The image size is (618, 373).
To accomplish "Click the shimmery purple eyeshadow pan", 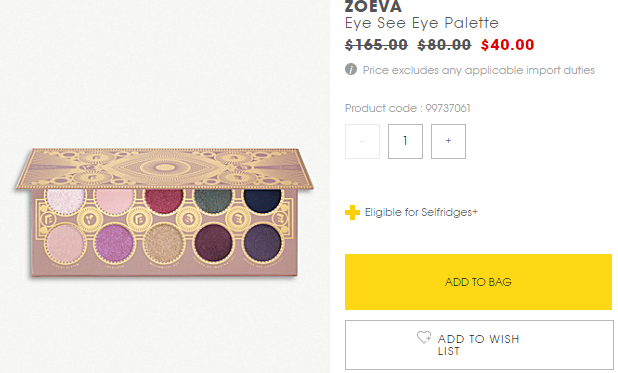I will click(x=114, y=244).
